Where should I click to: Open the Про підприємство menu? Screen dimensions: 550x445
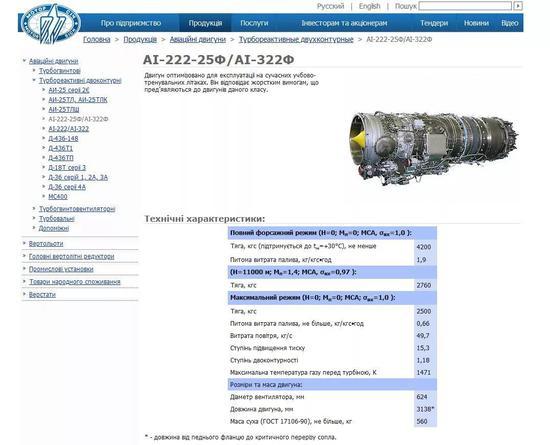coord(130,23)
